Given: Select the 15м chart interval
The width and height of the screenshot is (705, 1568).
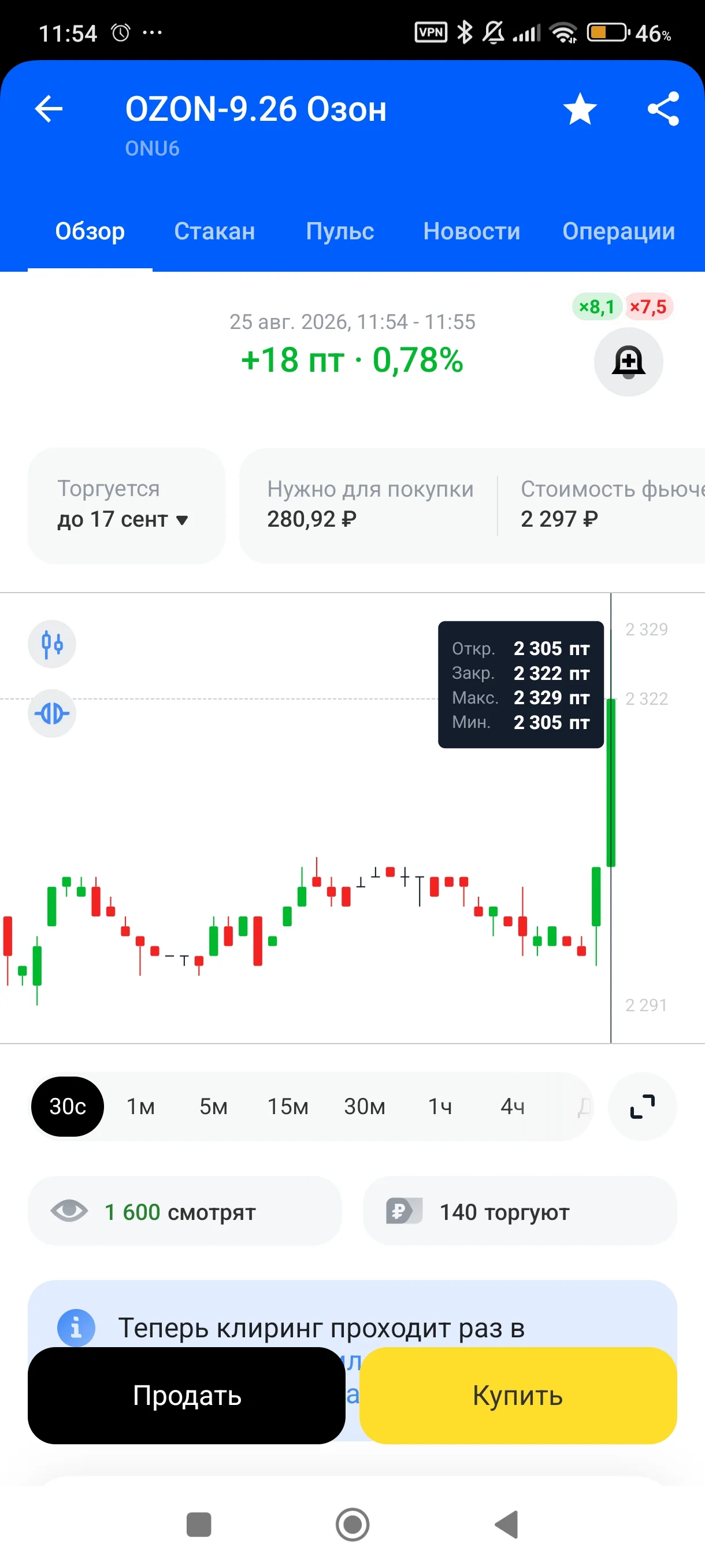Looking at the screenshot, I should 288,1106.
